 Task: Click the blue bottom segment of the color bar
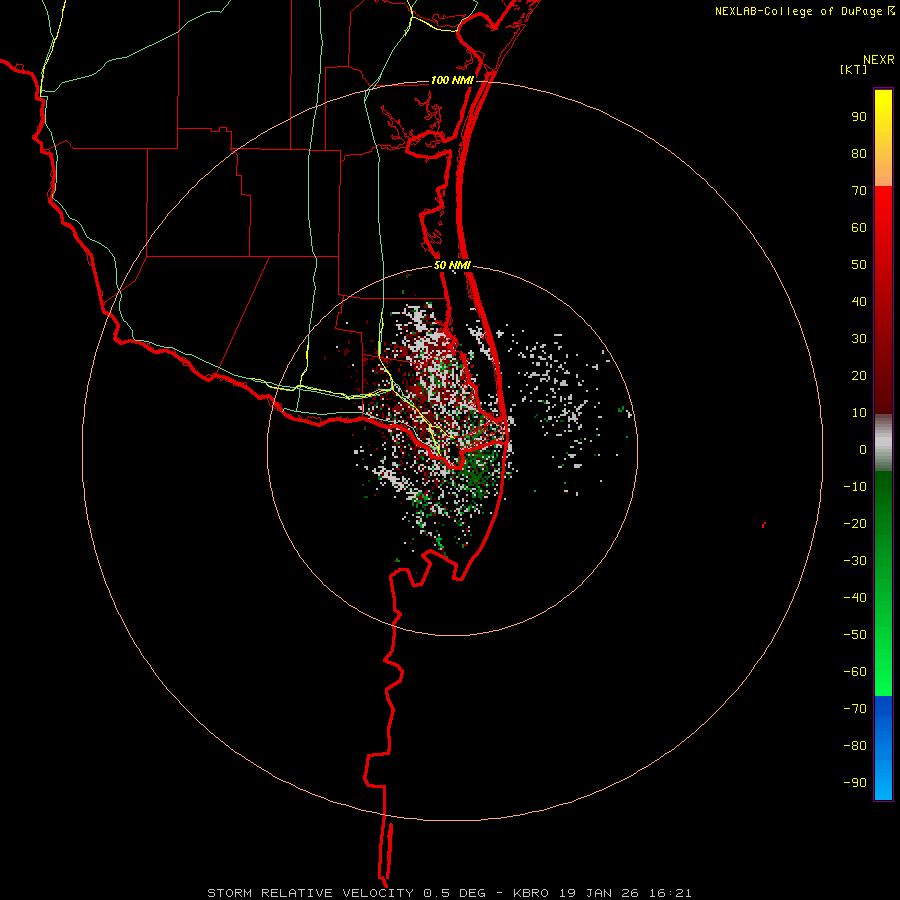coord(883,748)
